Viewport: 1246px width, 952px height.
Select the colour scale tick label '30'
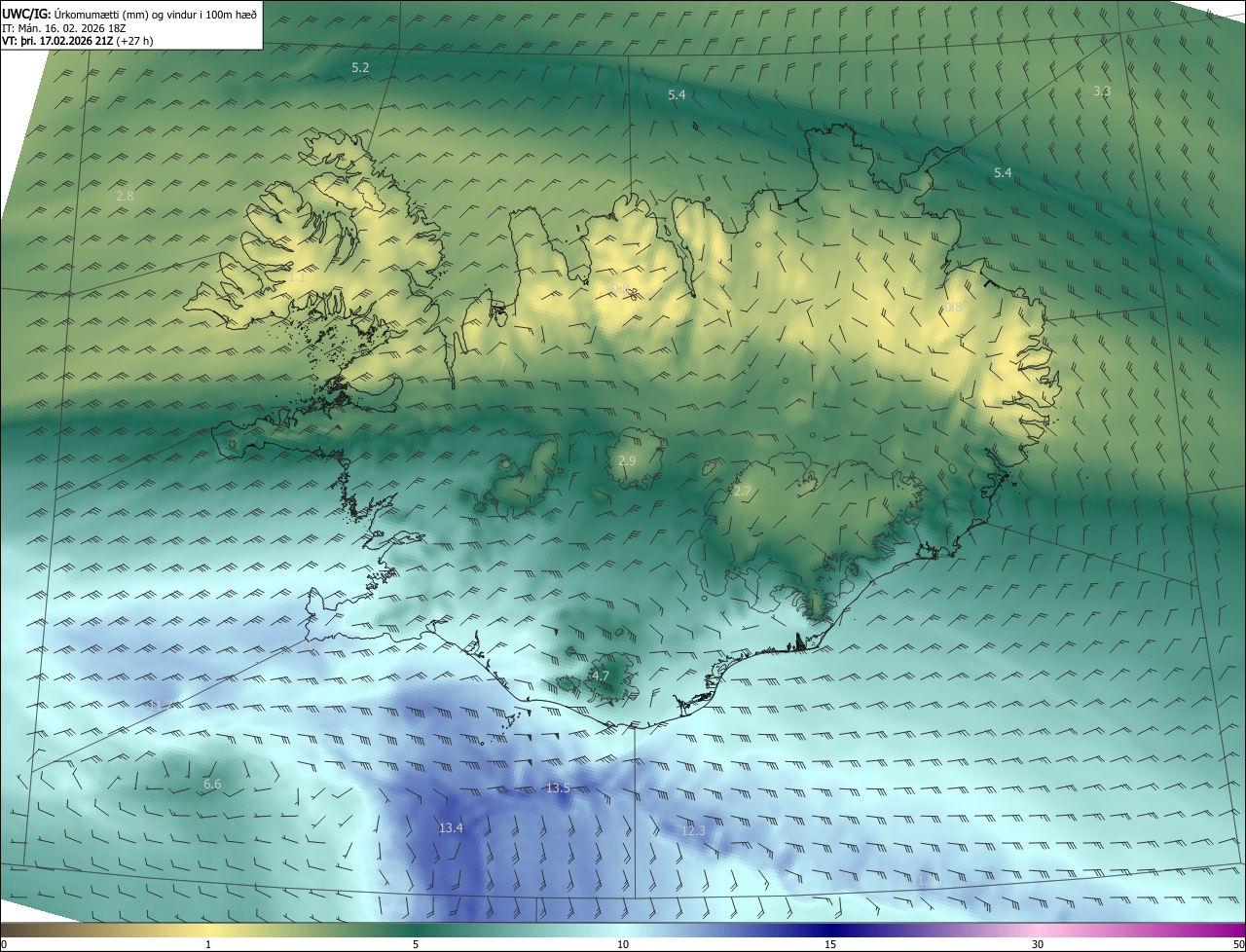1038,944
